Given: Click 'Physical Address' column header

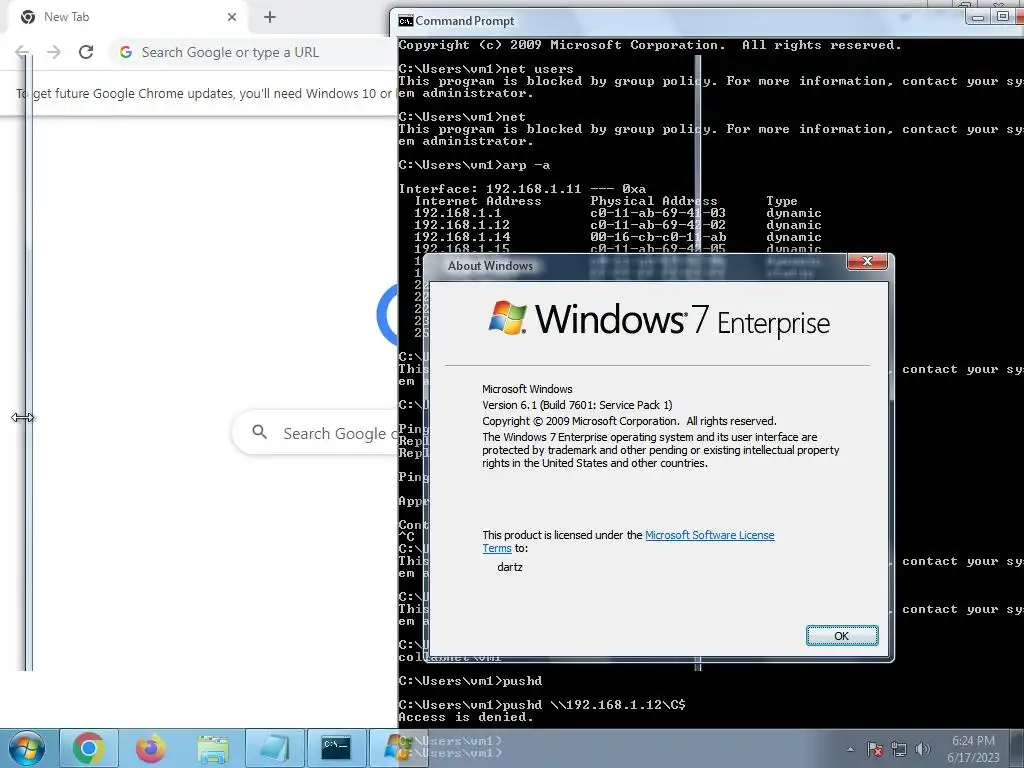Looking at the screenshot, I should click(654, 200).
